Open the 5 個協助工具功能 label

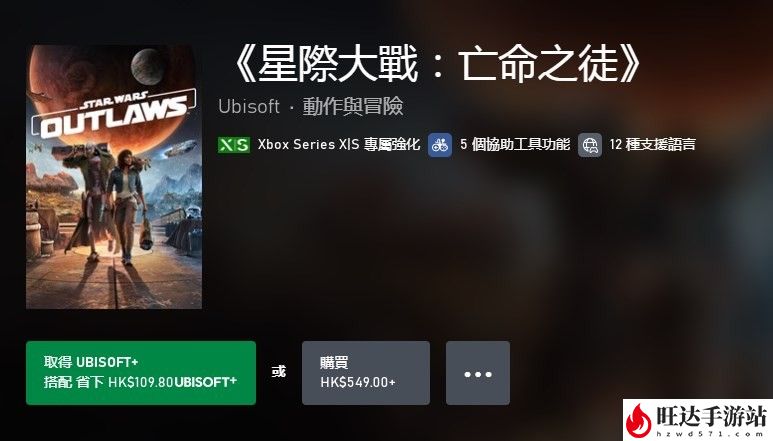(515, 144)
